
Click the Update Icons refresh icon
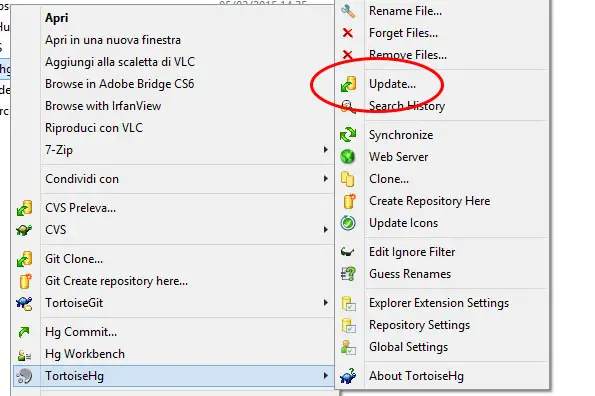[x=348, y=223]
